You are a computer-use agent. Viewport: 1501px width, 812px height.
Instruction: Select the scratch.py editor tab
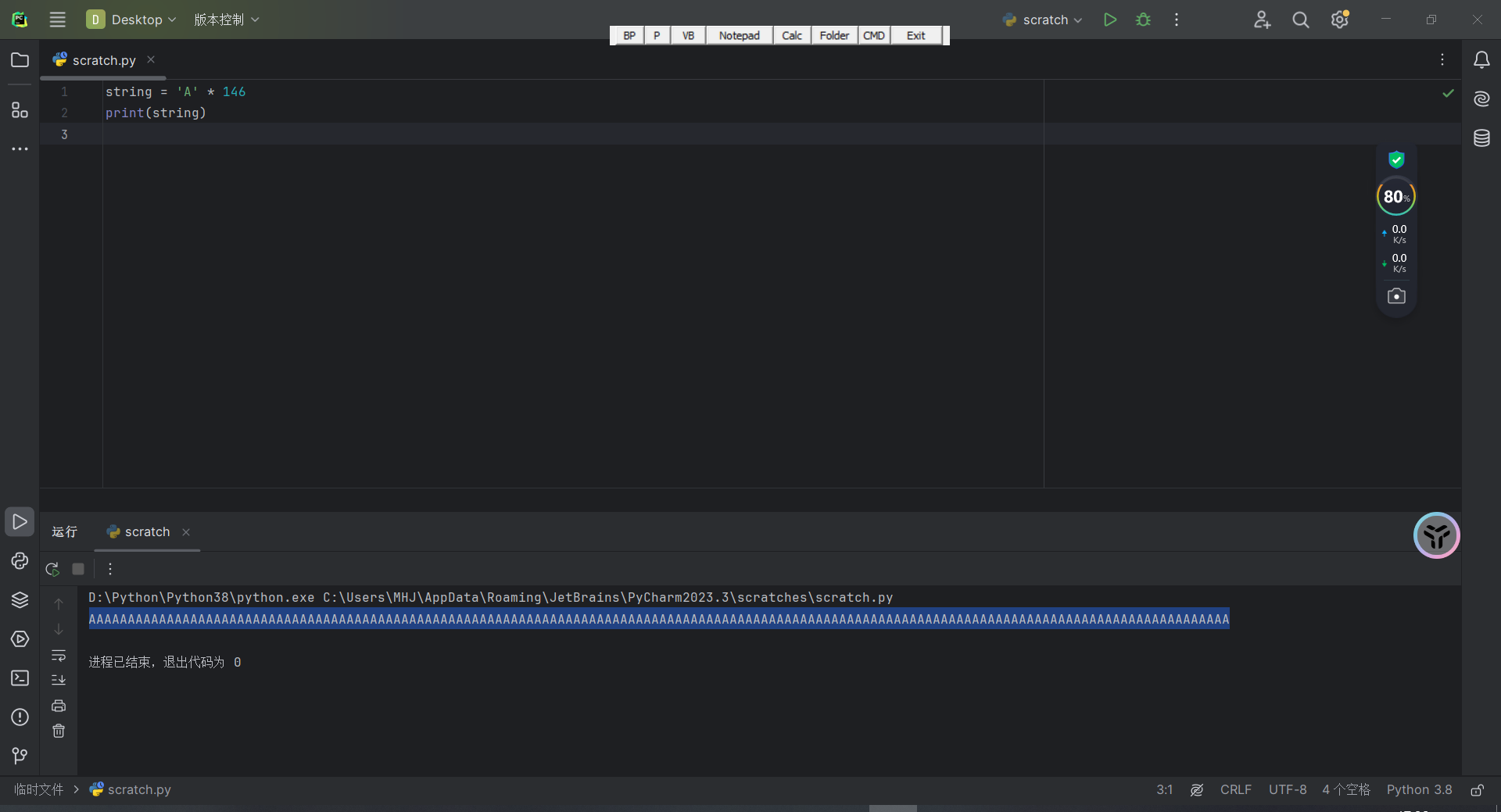coord(103,60)
